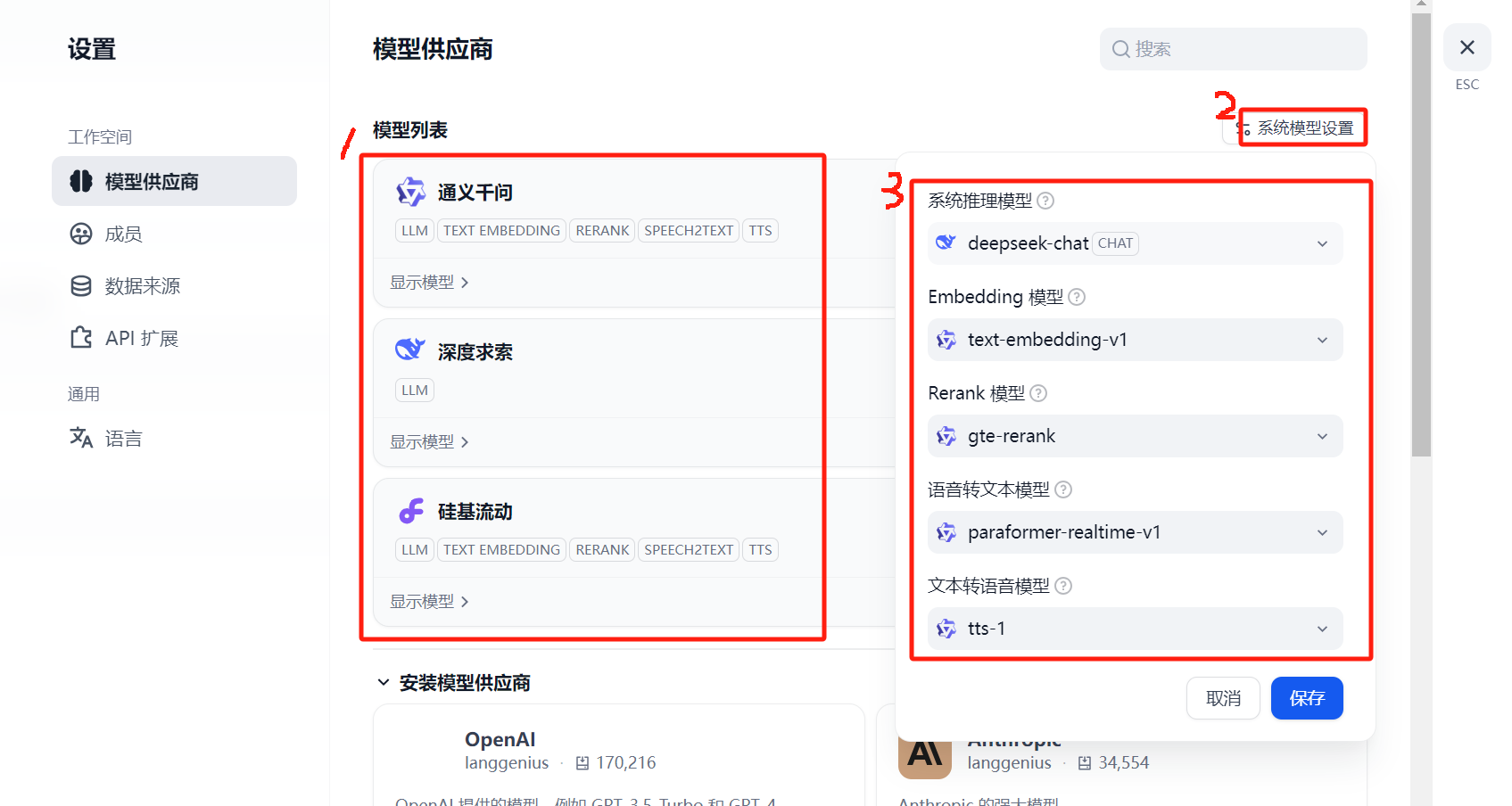Screen dimensions: 1512x806
Task: Collapse the 安装模型供应商 section
Action: click(x=384, y=682)
